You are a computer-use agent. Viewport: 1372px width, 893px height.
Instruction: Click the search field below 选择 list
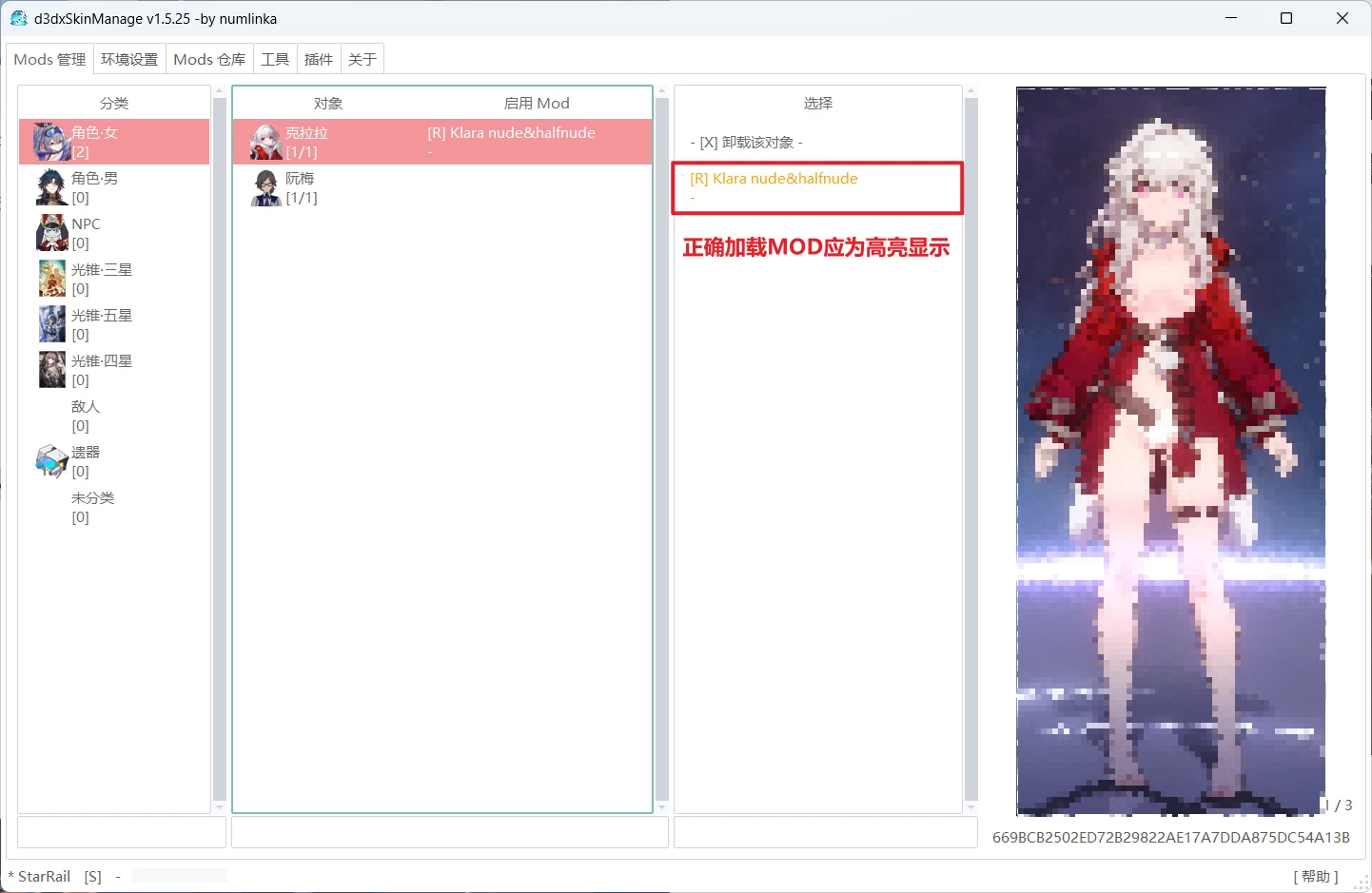point(826,832)
